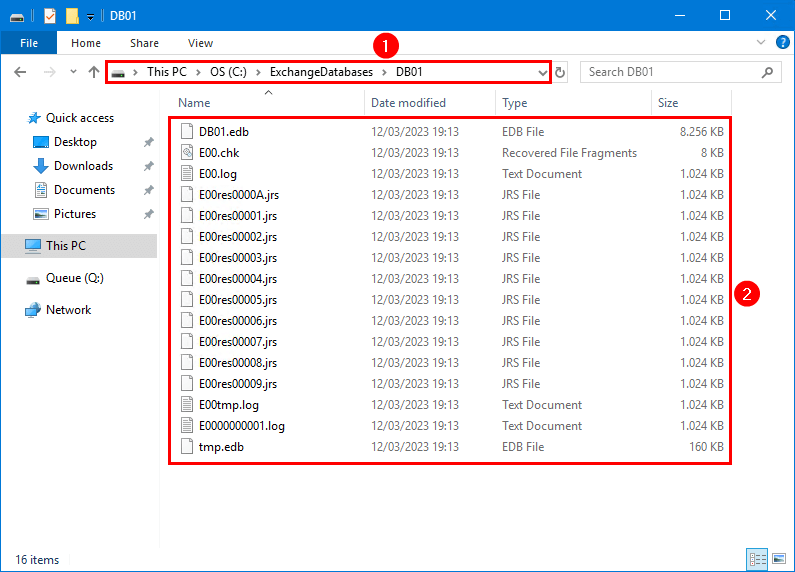Click This PC in the address breadcrumb
Screen dimensions: 795x572
point(167,72)
